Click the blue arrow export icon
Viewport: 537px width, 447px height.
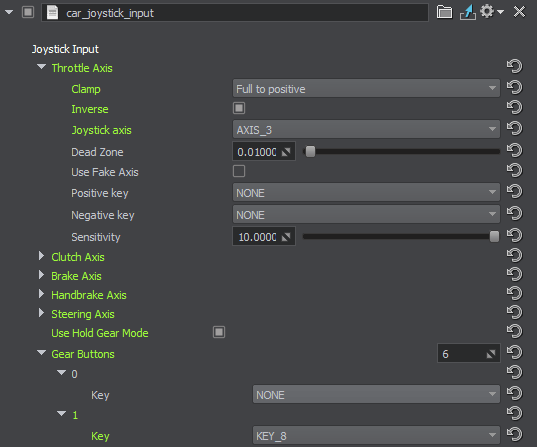tap(468, 12)
